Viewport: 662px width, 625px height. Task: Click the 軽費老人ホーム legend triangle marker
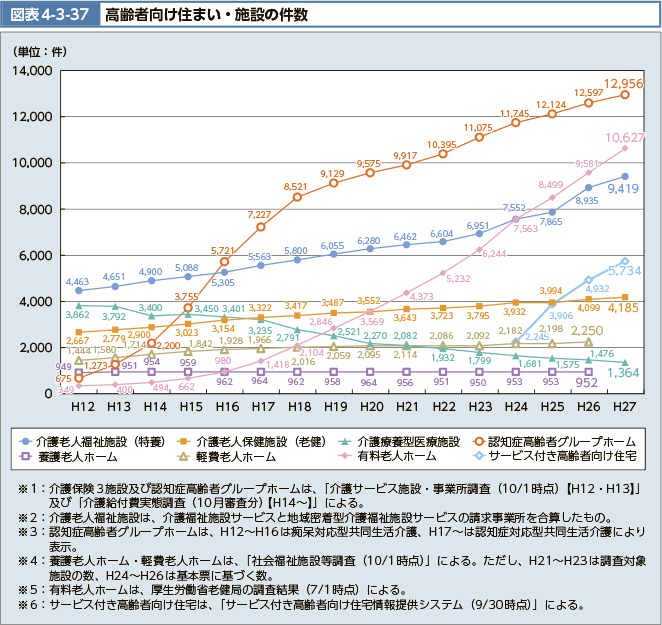pos(186,455)
